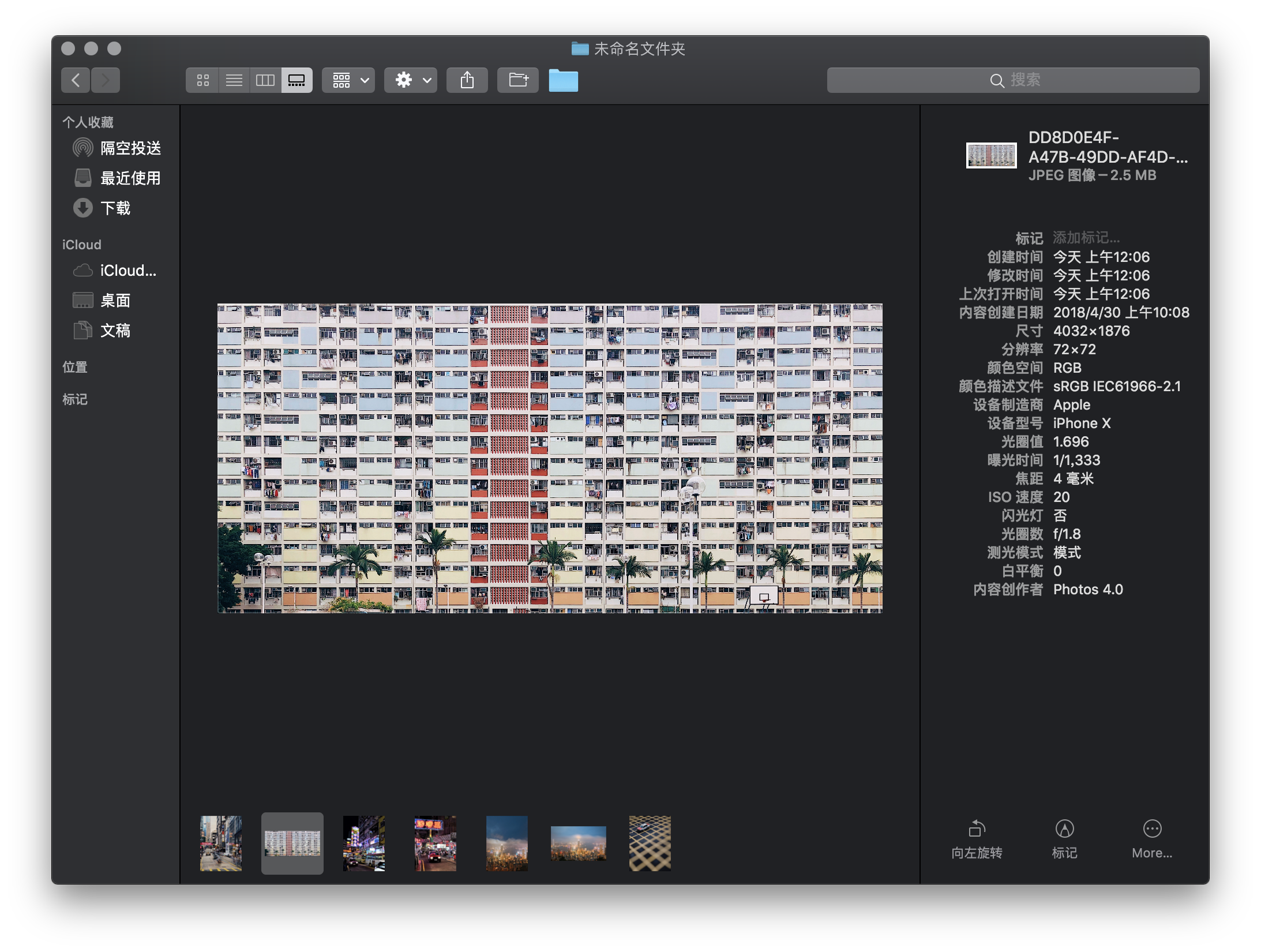Click the large building preview image

(x=550, y=458)
